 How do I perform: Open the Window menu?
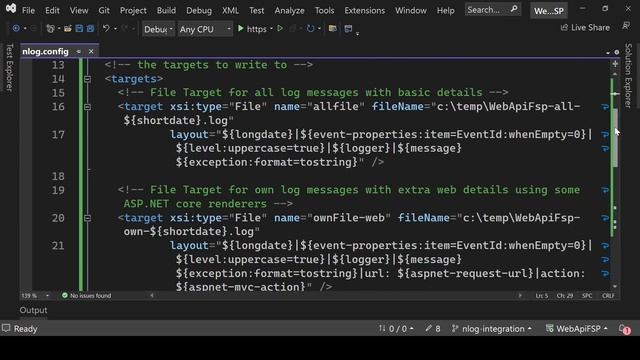pos(411,10)
